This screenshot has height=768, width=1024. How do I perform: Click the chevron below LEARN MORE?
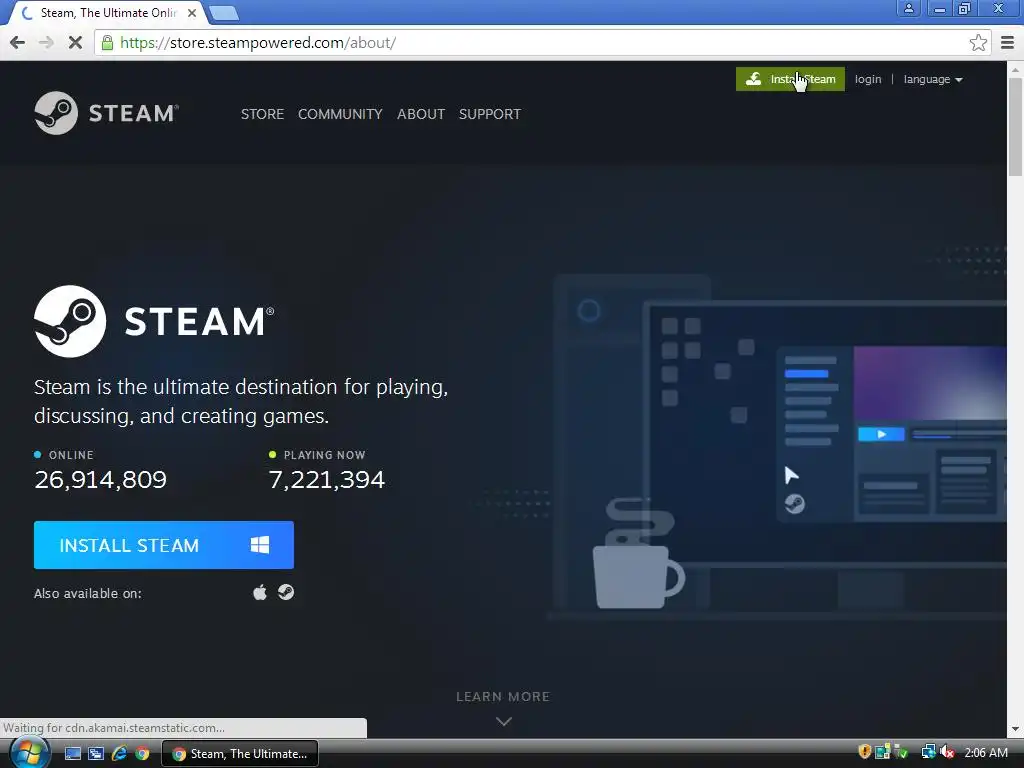504,721
